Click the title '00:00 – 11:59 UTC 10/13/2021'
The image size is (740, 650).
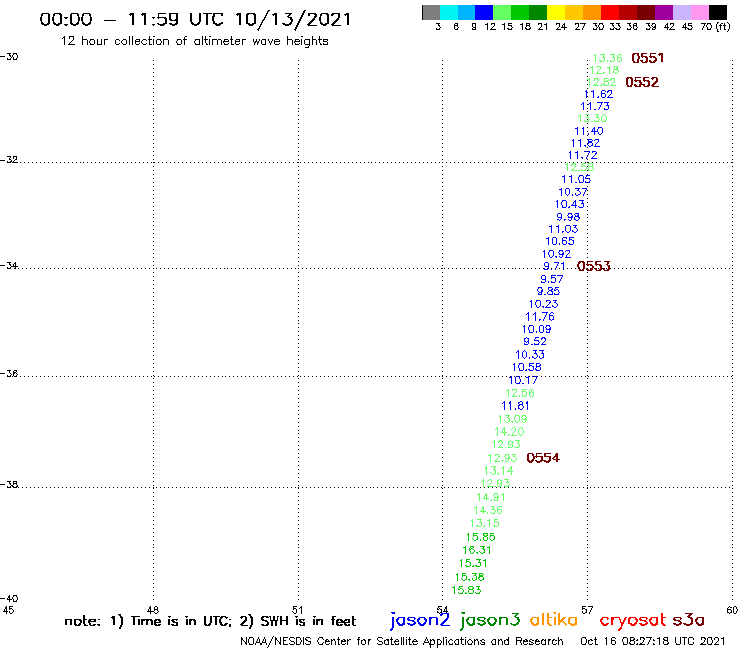(195, 20)
